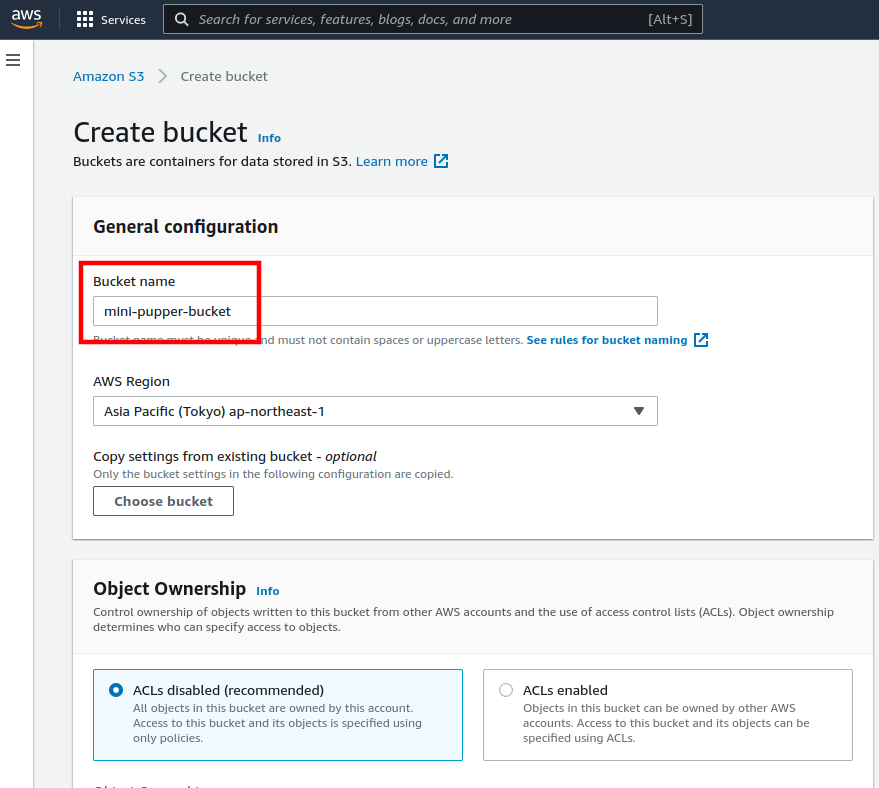Open the Learn more link
The image size is (879, 788).
coord(391,161)
